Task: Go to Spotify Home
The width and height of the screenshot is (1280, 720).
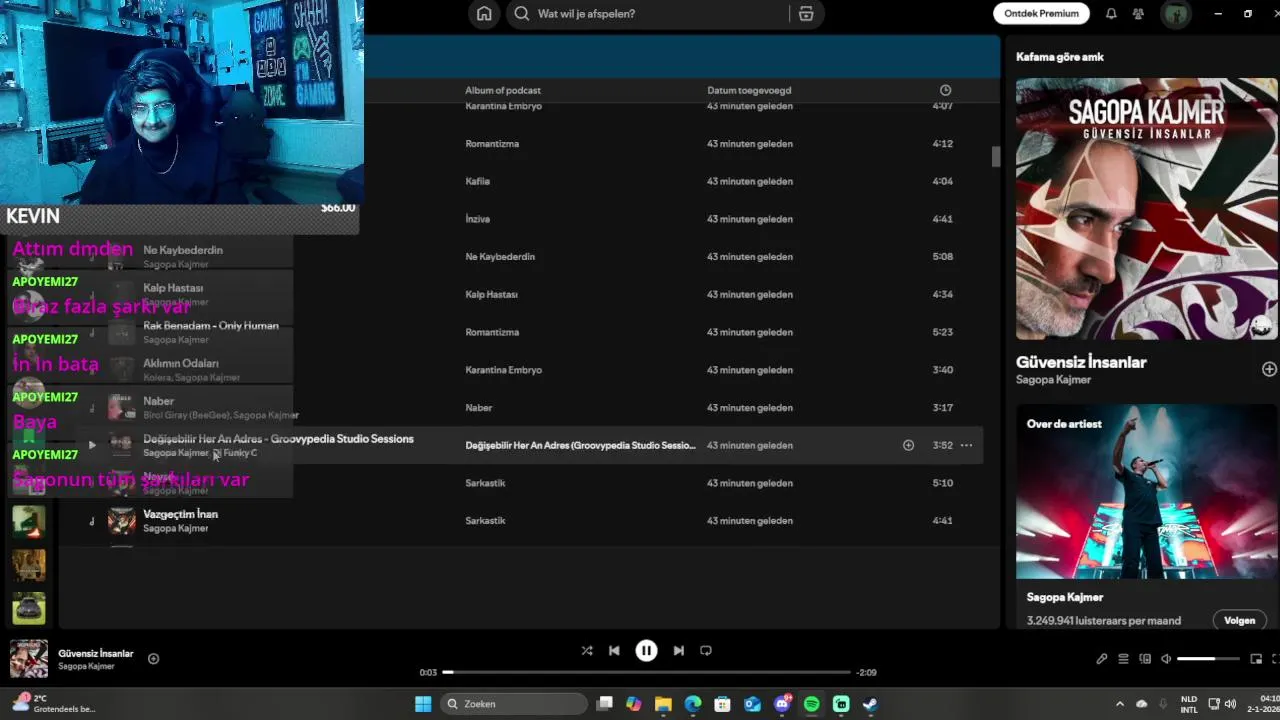Action: [484, 14]
